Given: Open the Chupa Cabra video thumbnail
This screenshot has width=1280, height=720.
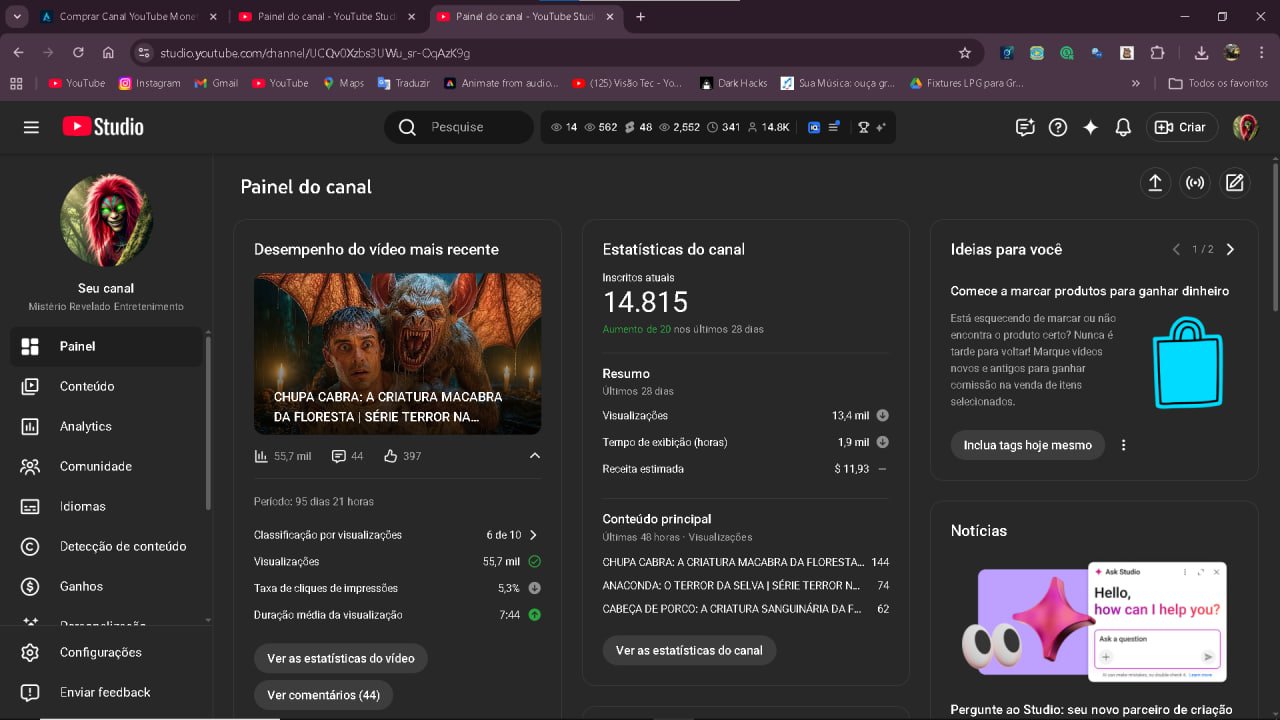Looking at the screenshot, I should click(397, 354).
